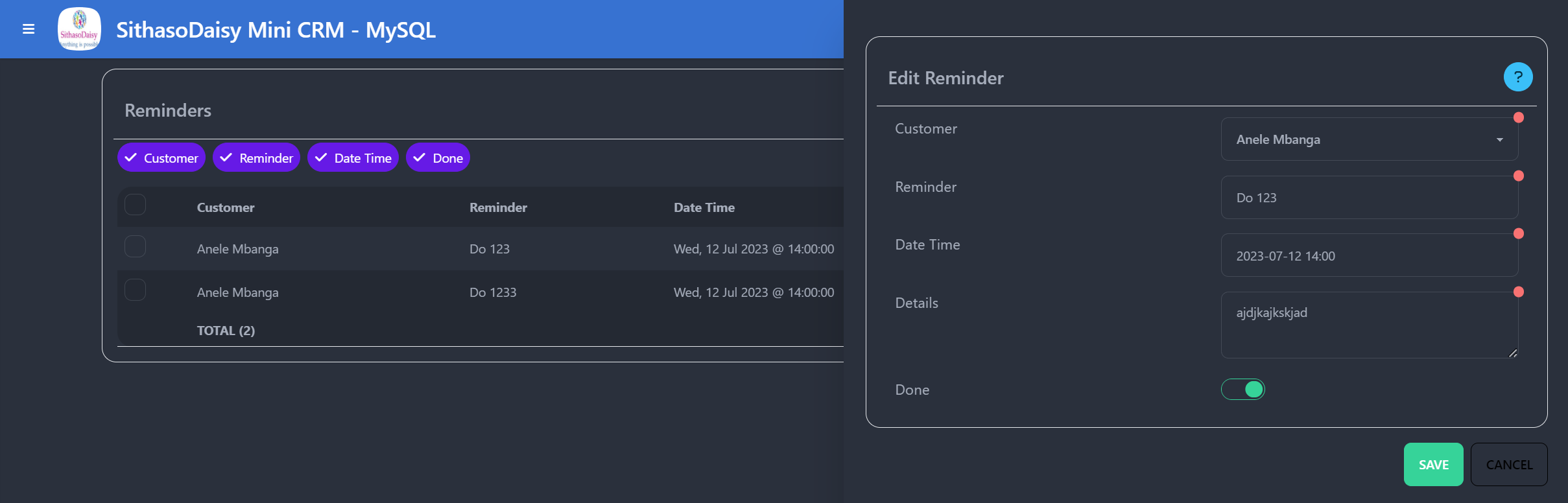1568x503 pixels.
Task: Toggle the Done switch off
Action: point(1242,390)
